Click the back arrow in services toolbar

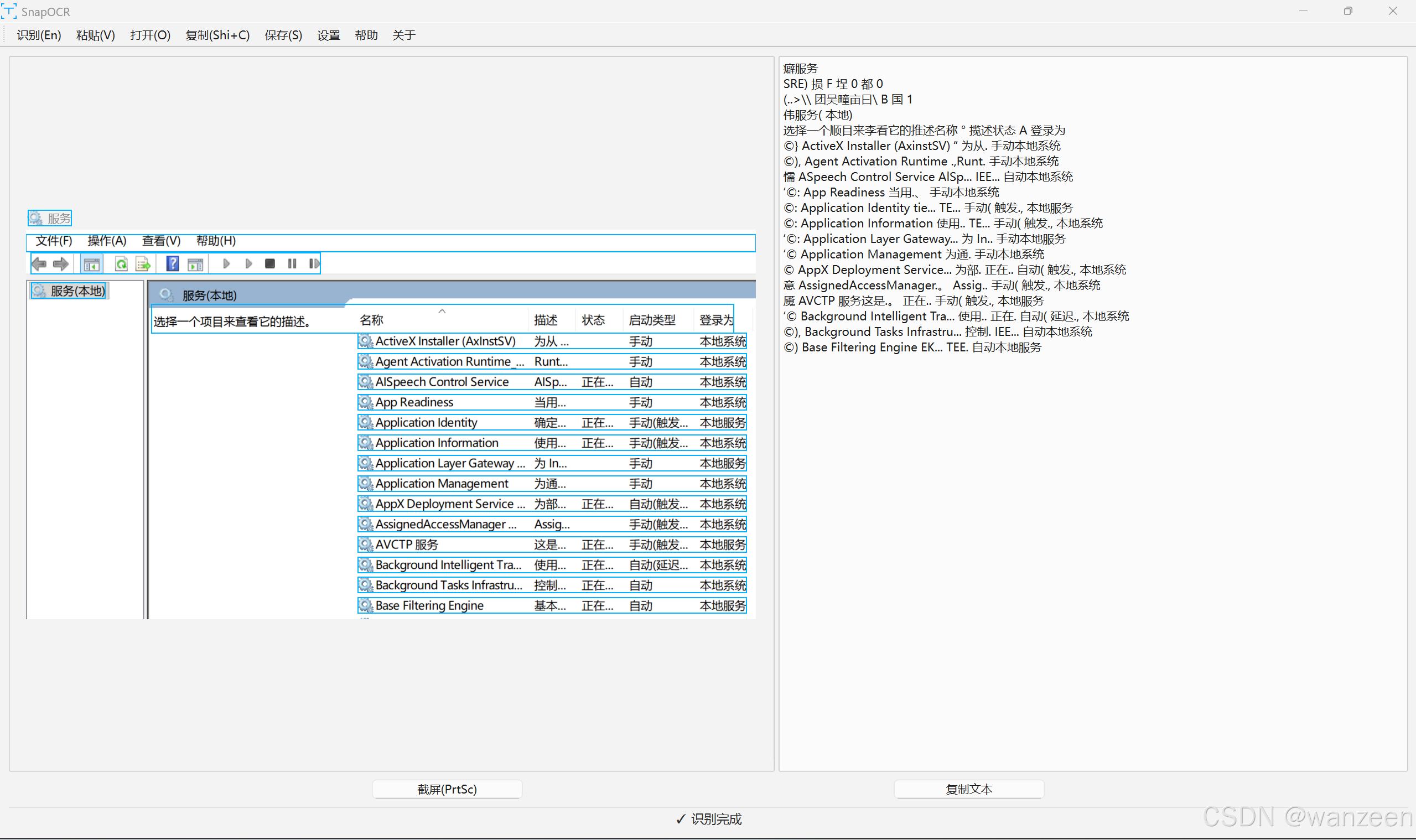[x=39, y=264]
